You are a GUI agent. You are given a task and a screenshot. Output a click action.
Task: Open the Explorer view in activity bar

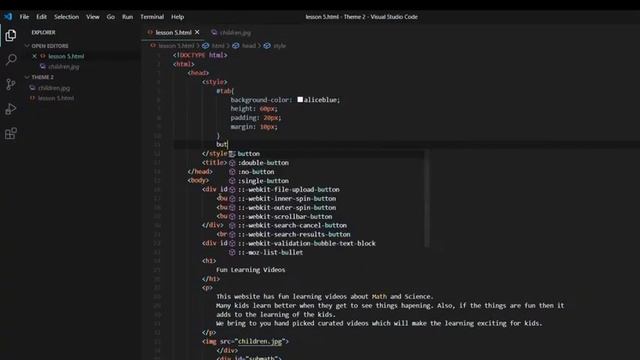[x=11, y=36]
